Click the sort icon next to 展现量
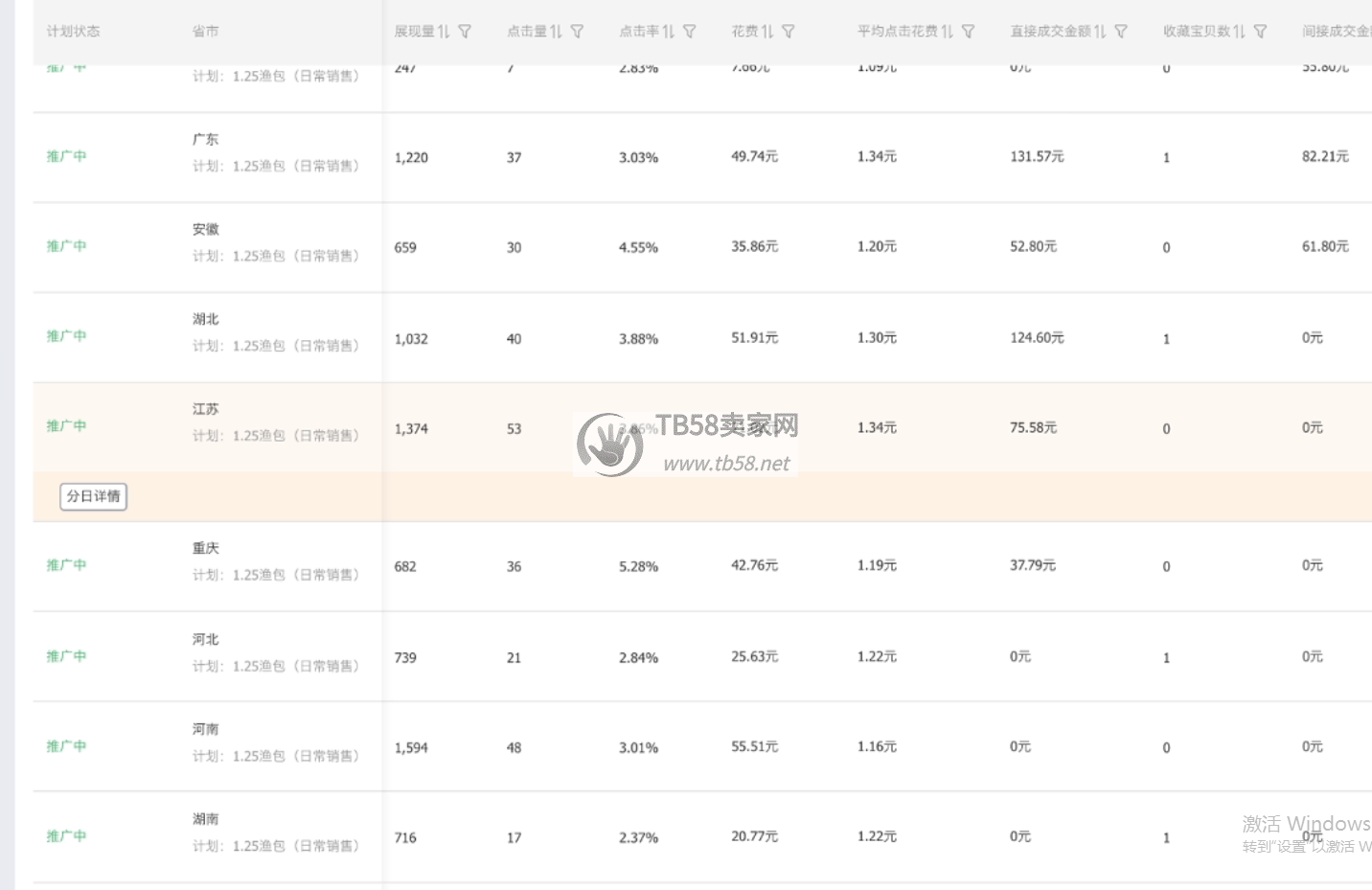The image size is (1372, 890). click(x=444, y=32)
